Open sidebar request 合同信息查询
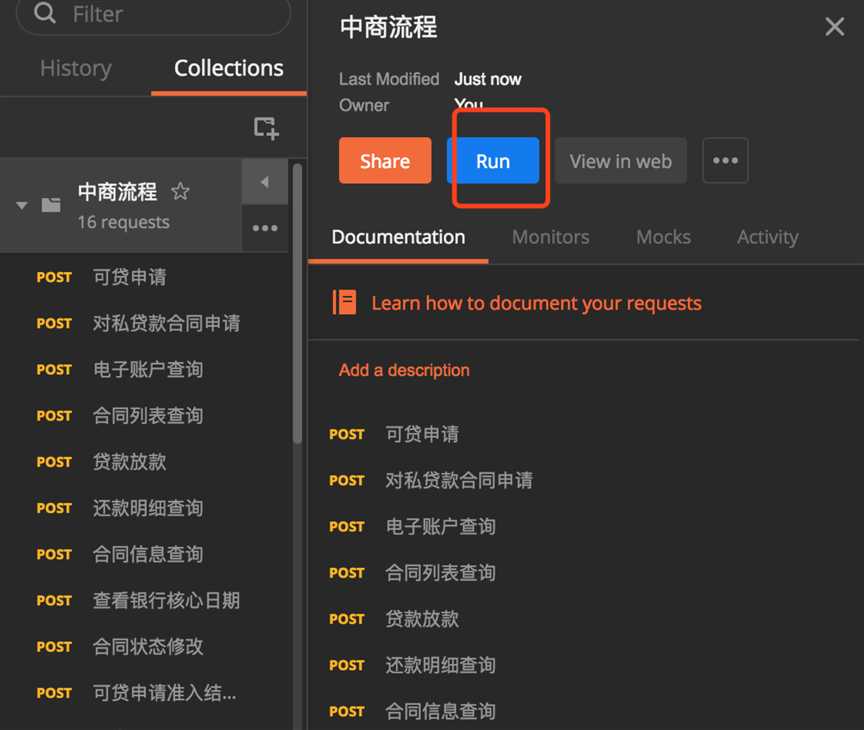The height and width of the screenshot is (730, 864). [146, 554]
